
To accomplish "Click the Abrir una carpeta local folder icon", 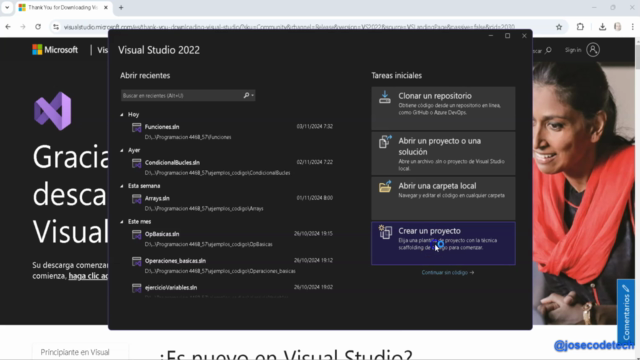I will tap(385, 187).
